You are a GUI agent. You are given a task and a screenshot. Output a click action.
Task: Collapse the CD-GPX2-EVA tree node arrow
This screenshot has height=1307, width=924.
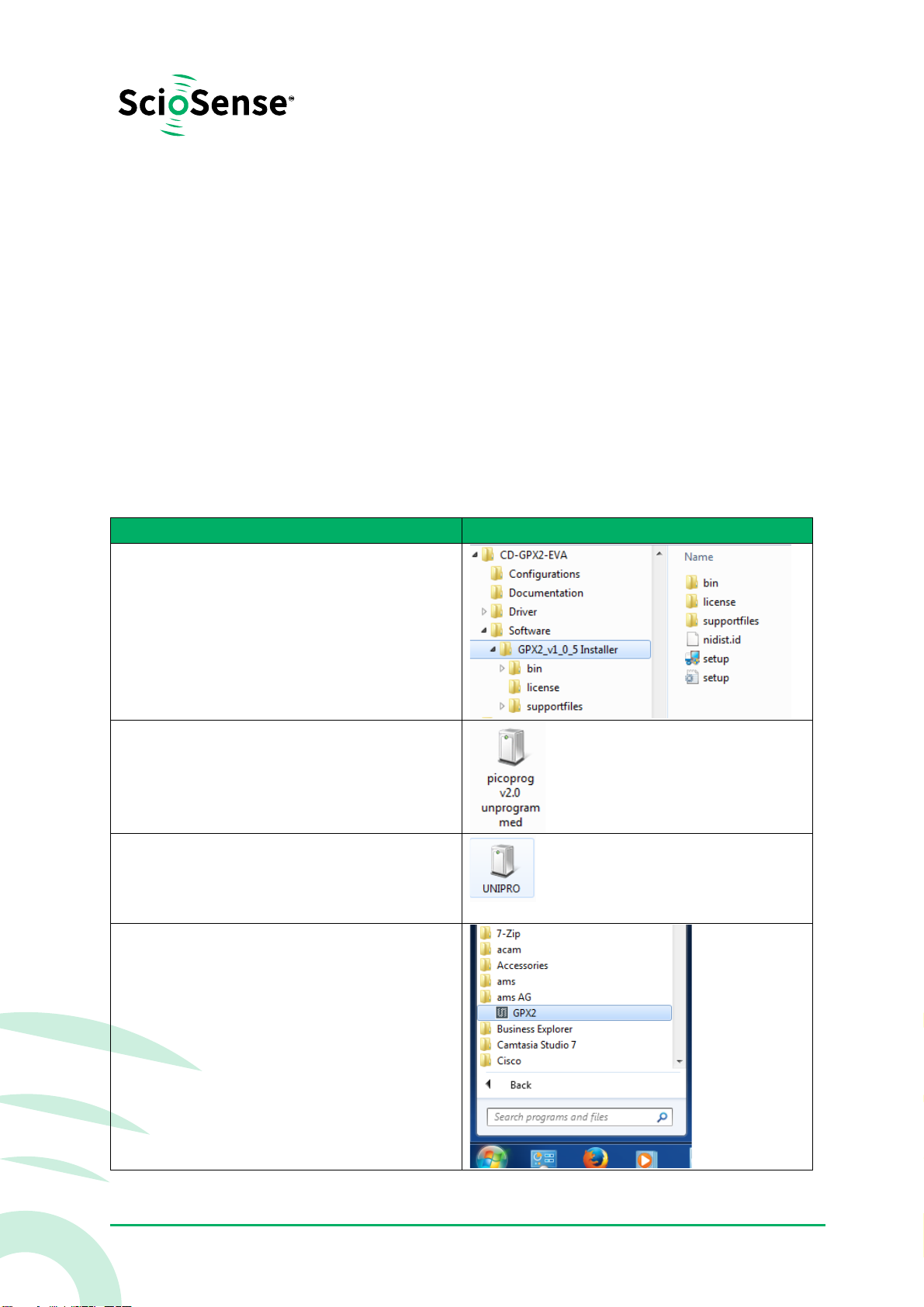[x=475, y=555]
